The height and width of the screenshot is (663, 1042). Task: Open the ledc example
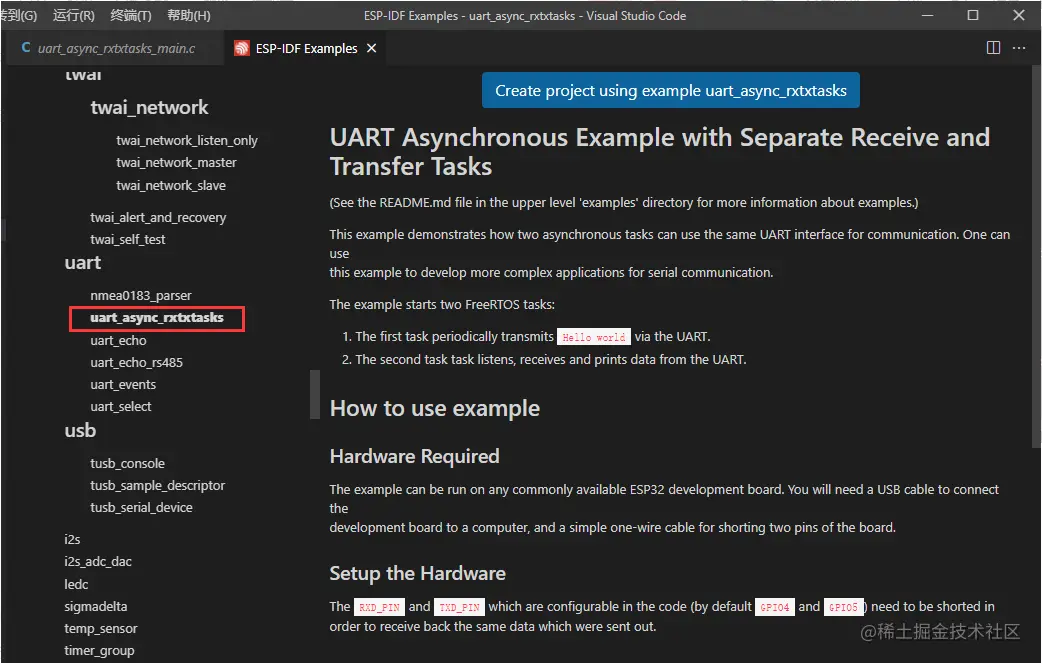(76, 585)
